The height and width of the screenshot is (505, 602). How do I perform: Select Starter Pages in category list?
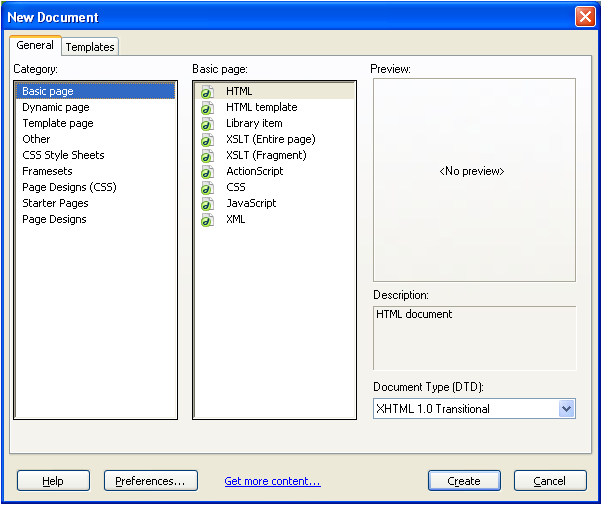point(54,203)
